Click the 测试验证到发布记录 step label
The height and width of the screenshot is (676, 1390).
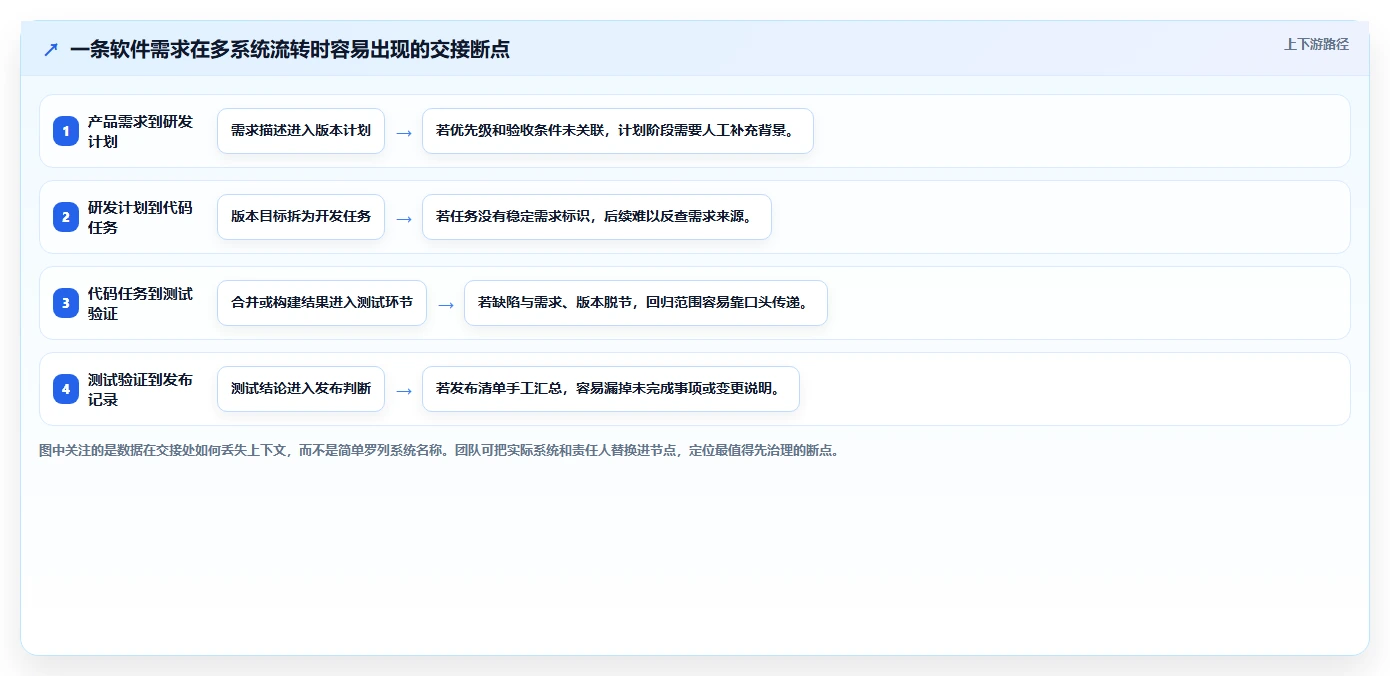(x=141, y=389)
